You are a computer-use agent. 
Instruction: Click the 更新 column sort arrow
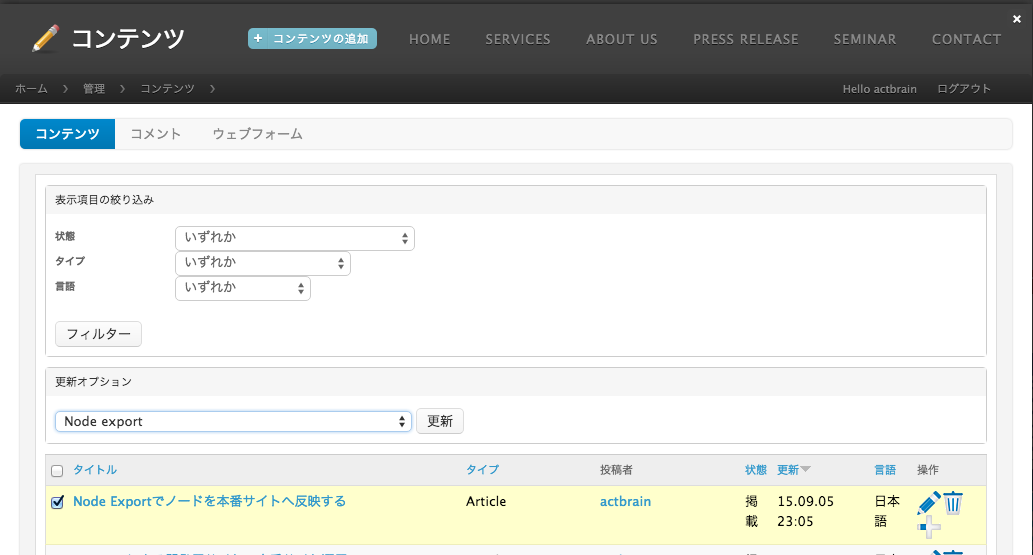click(x=806, y=470)
